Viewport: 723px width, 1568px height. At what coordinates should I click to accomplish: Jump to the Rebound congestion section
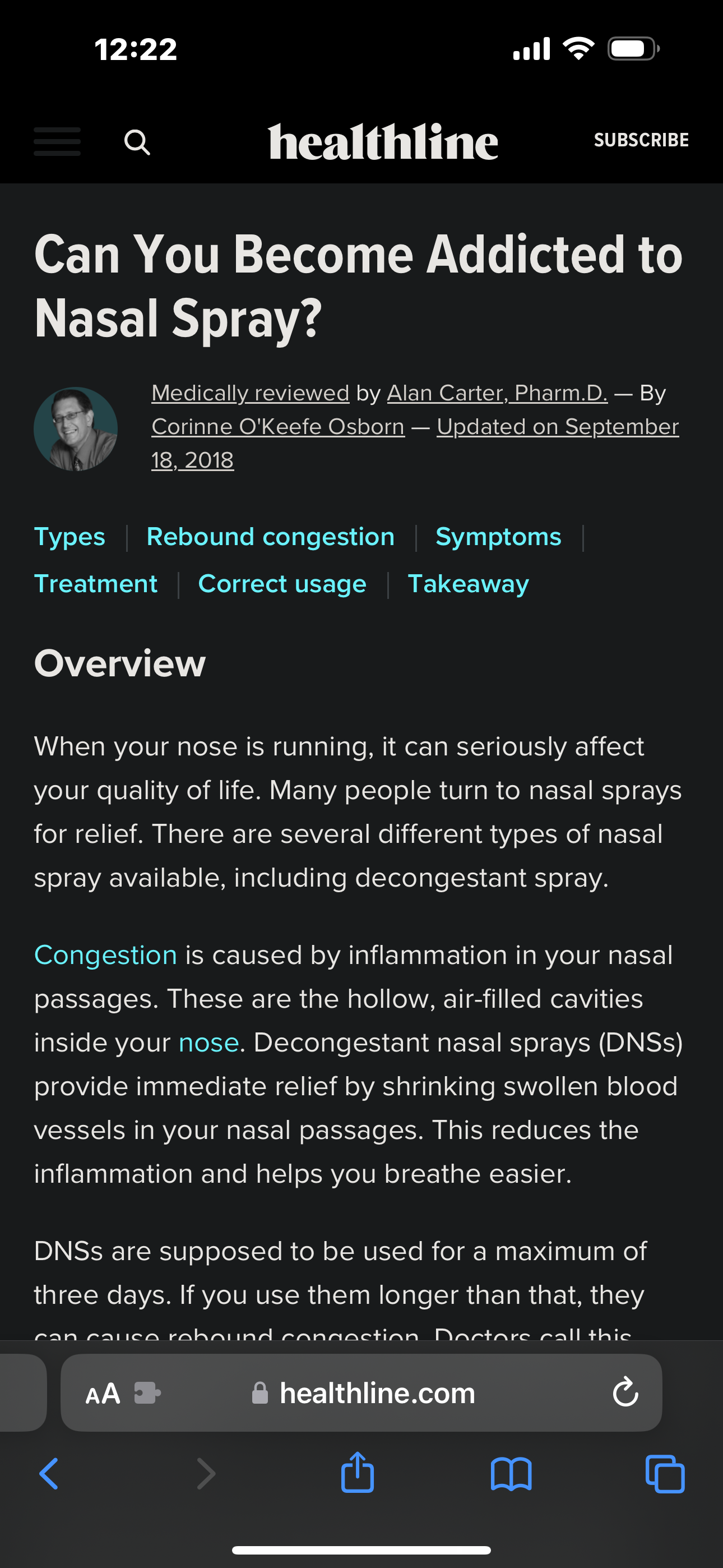point(270,537)
